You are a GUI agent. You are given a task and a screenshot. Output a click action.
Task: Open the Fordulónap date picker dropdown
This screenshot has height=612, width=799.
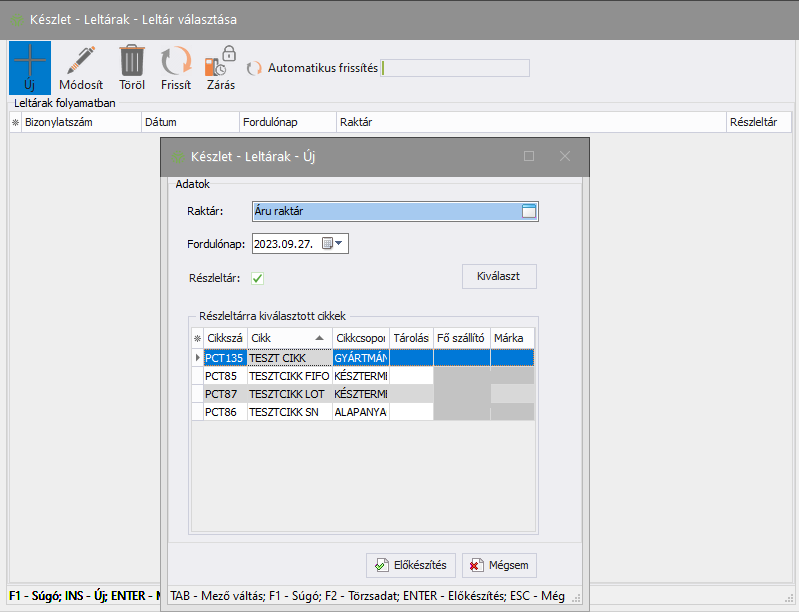click(x=338, y=243)
